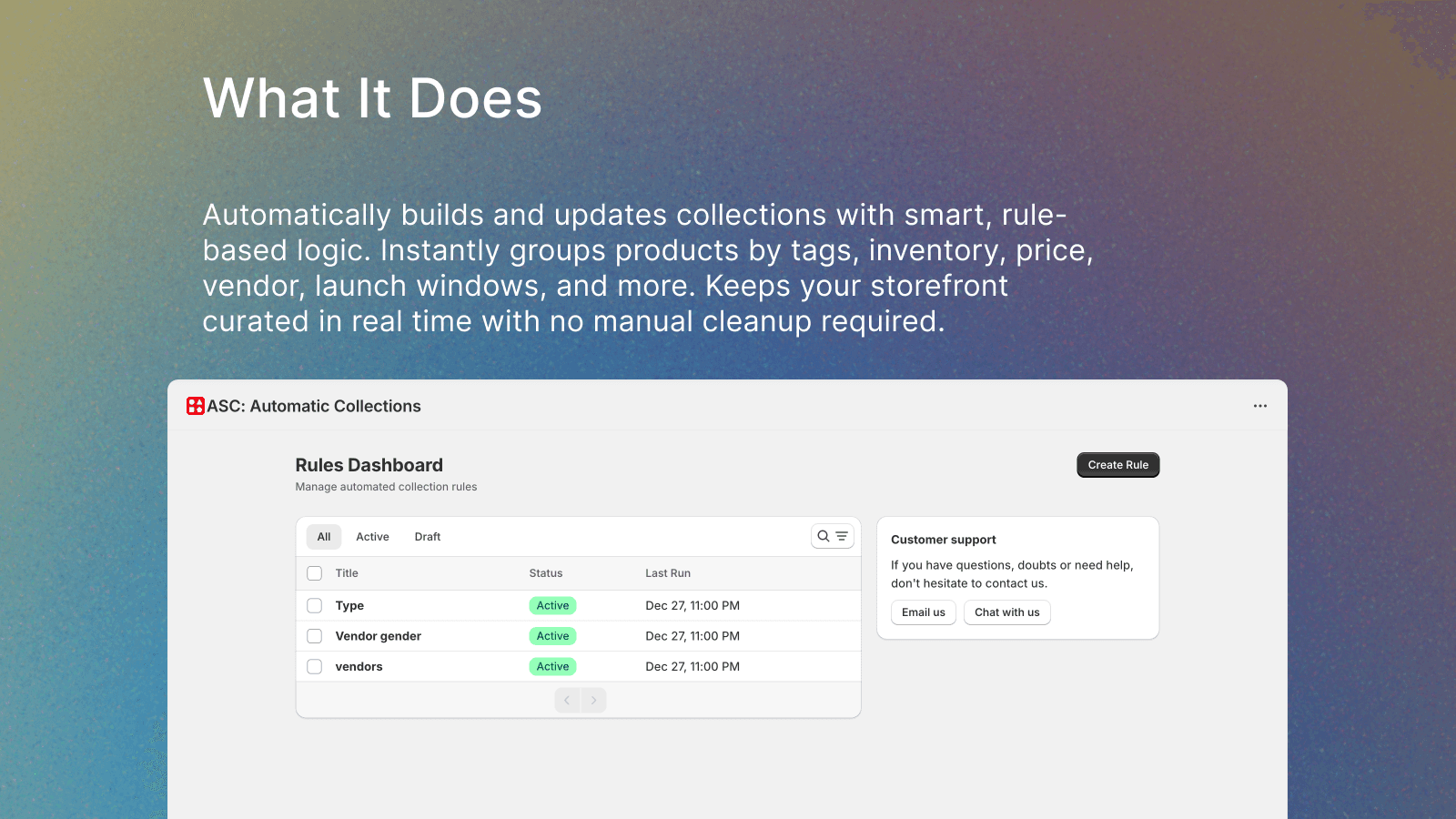Click the Chat with us button
This screenshot has height=819, width=1456.
coord(1006,612)
